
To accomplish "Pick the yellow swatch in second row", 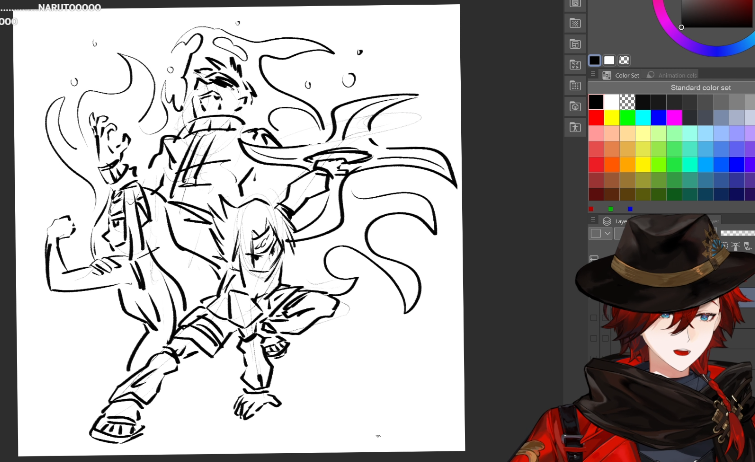I will 612,117.
